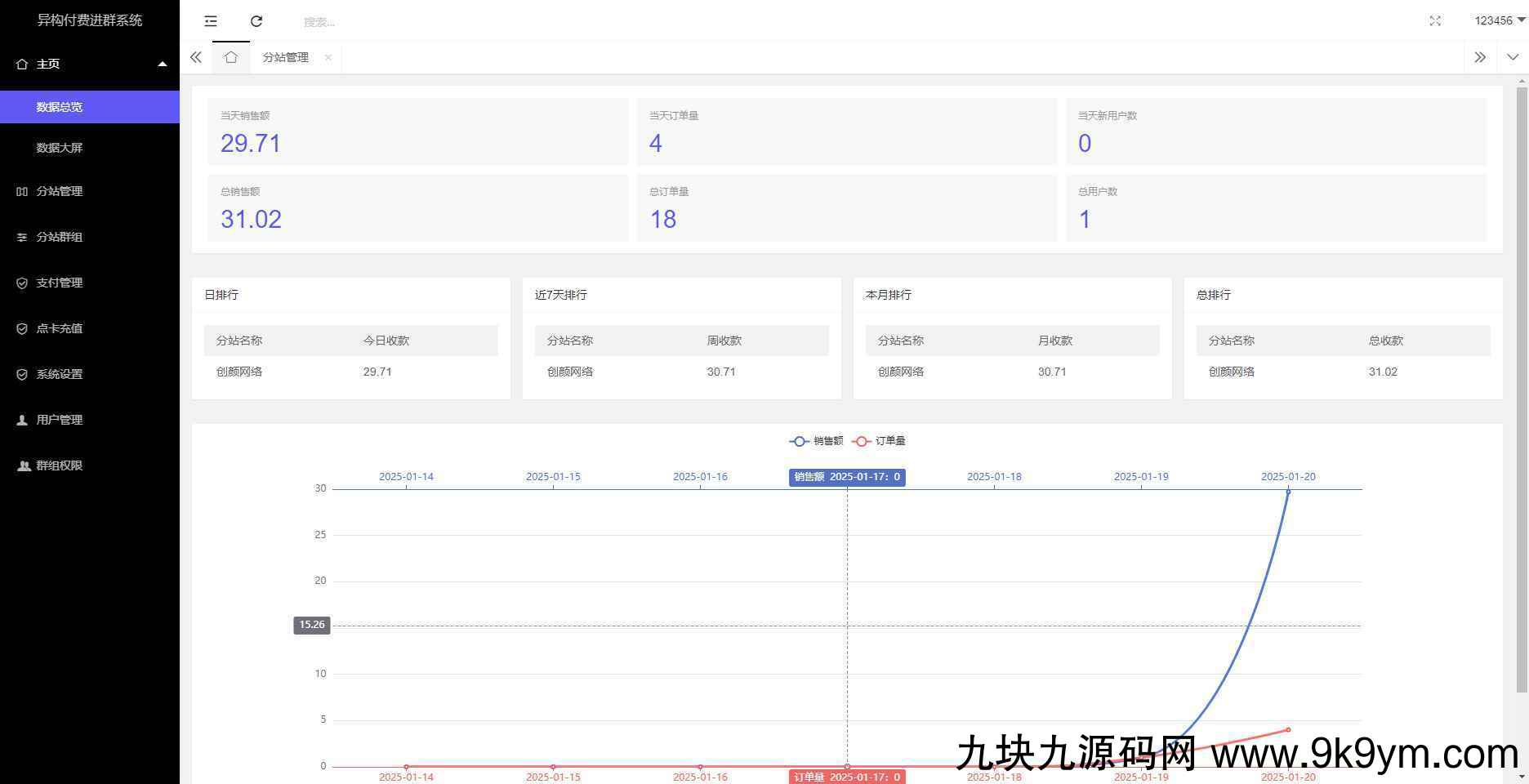Open the 123456 user account dropdown

click(1499, 20)
